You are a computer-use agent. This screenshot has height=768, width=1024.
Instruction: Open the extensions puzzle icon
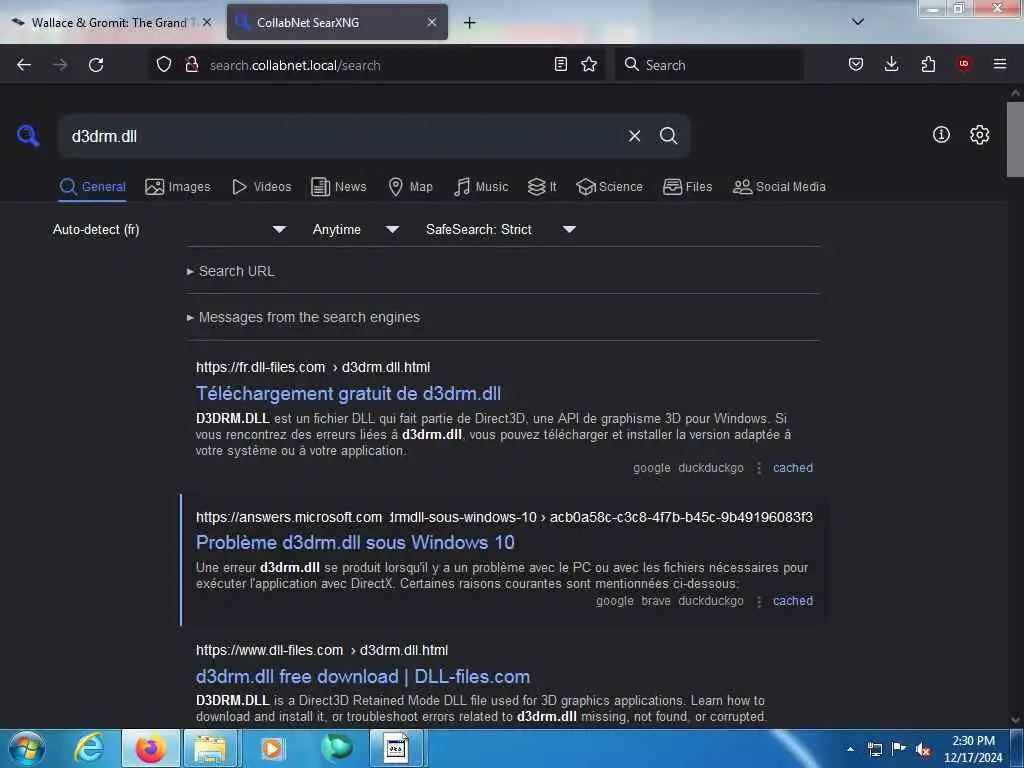(x=928, y=64)
